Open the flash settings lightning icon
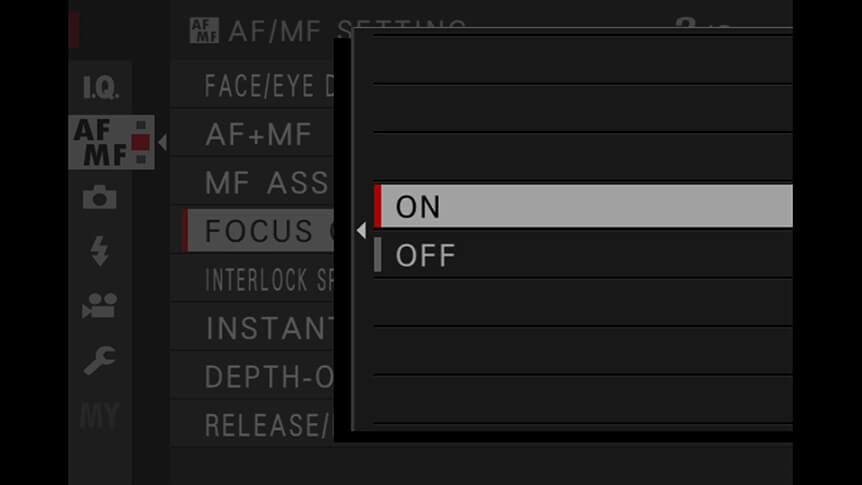 point(100,251)
